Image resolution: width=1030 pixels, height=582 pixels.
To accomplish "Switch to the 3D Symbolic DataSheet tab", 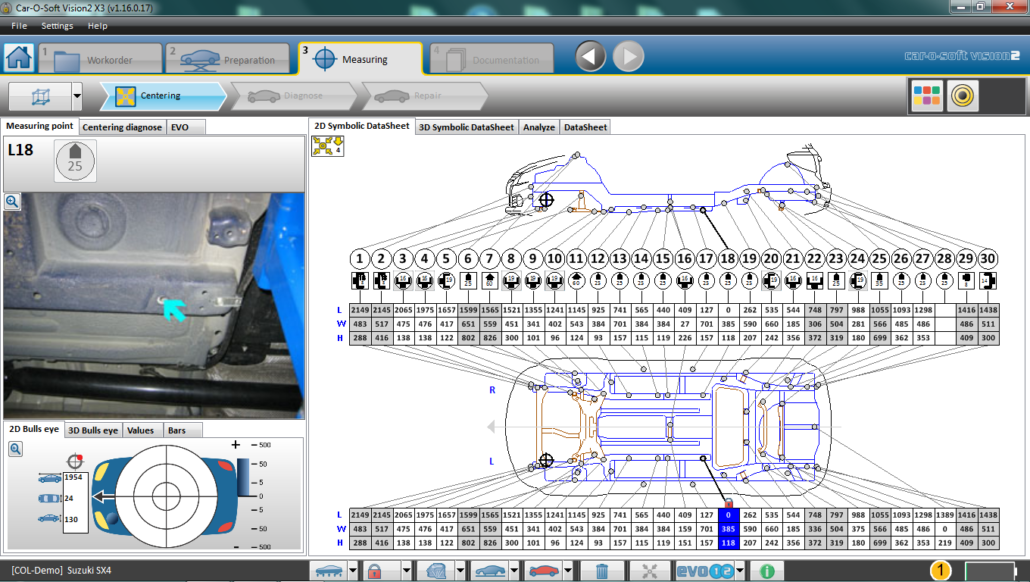I will [x=466, y=127].
